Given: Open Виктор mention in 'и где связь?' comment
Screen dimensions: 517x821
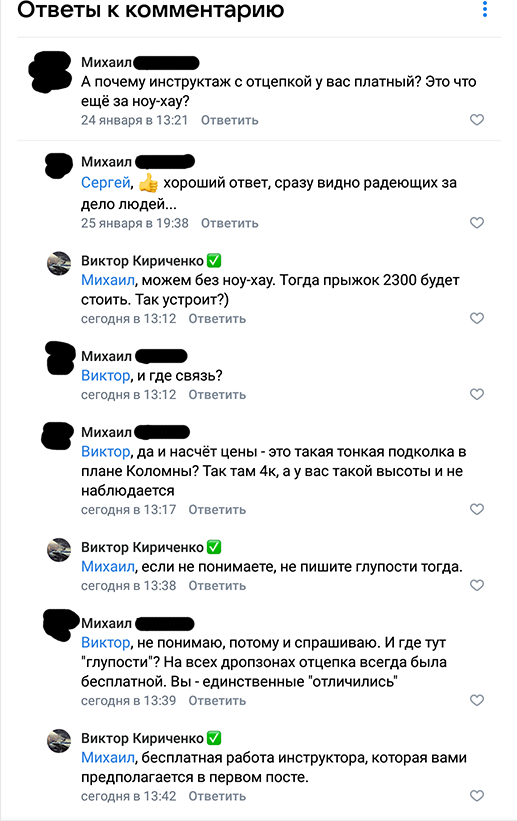Looking at the screenshot, I should [105, 376].
